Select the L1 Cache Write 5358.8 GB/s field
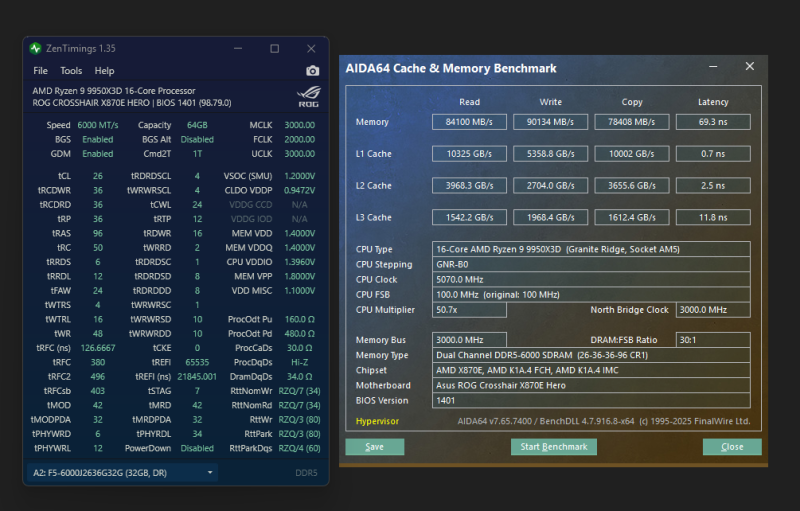 coord(550,154)
